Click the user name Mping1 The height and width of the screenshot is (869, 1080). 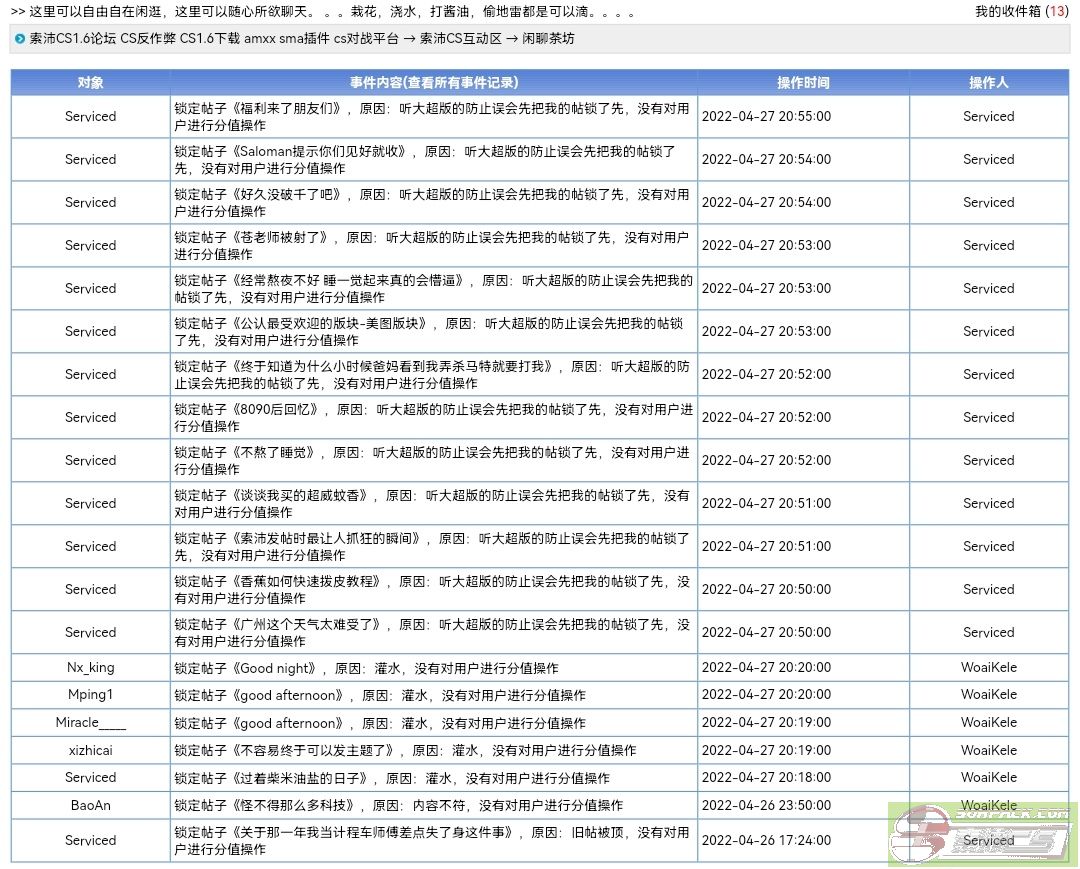90,695
